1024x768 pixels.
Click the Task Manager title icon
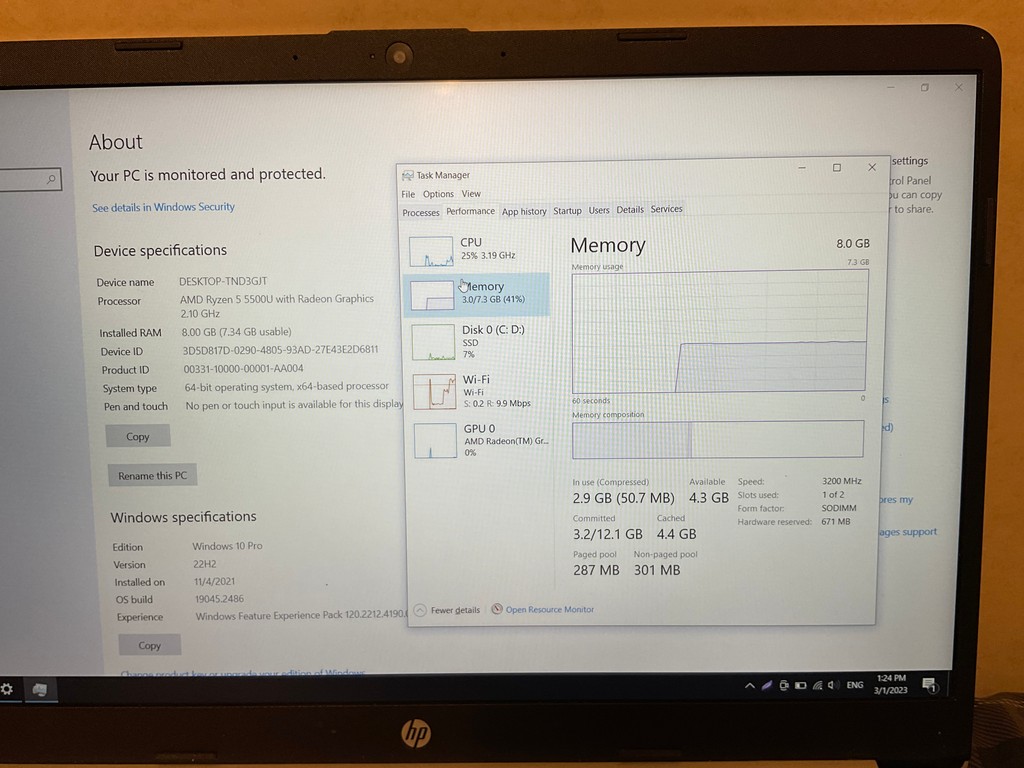408,175
